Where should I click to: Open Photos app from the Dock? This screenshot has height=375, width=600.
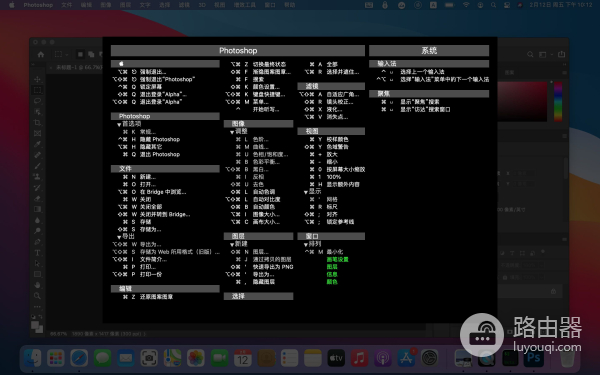[x=196, y=358]
